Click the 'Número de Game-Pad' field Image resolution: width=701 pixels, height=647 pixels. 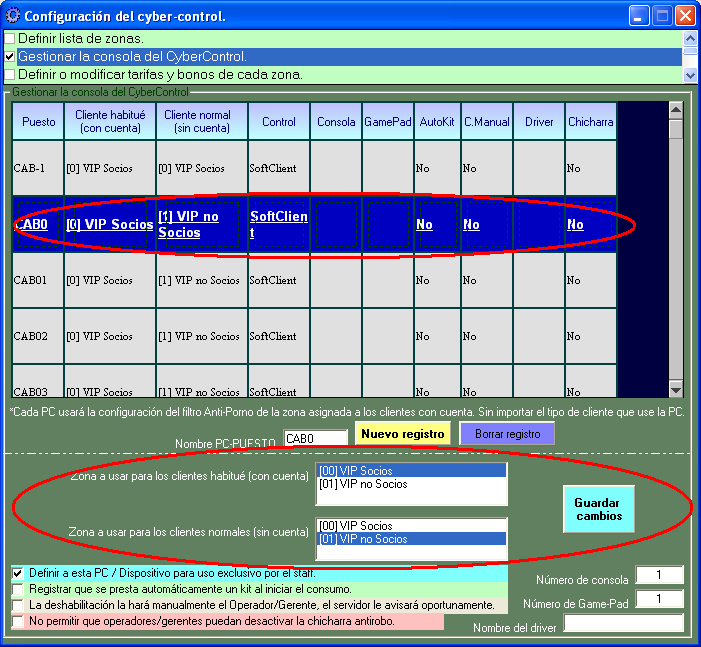click(x=659, y=599)
